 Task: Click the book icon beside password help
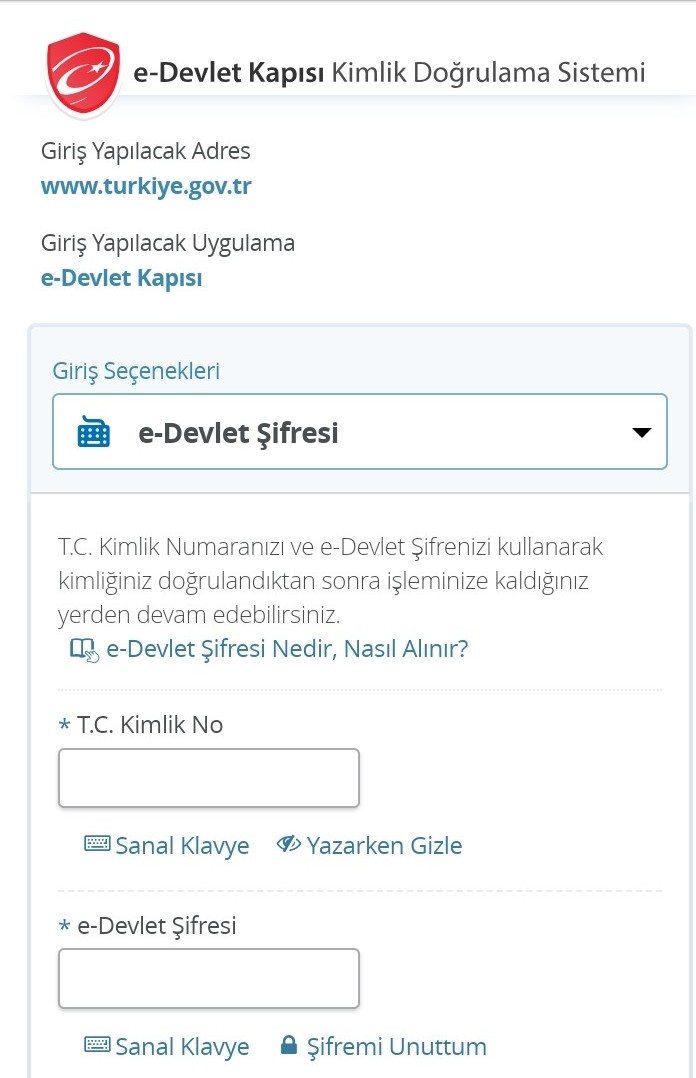point(85,649)
